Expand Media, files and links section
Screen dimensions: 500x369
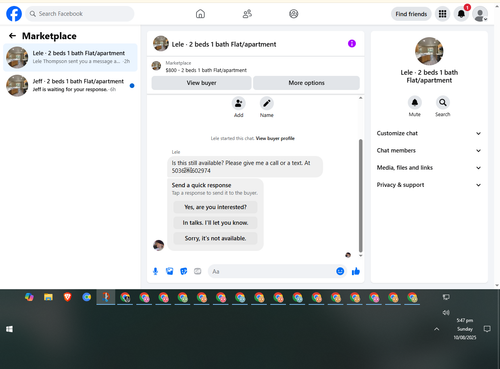pos(429,168)
